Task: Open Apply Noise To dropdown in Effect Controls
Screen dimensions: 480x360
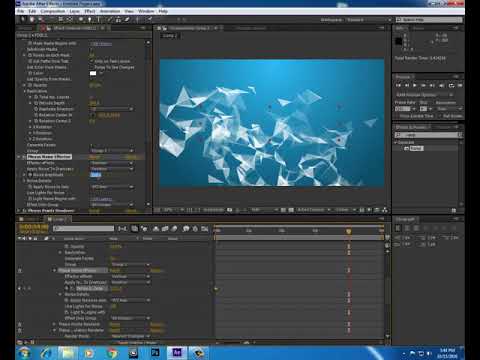Action: click(112, 169)
